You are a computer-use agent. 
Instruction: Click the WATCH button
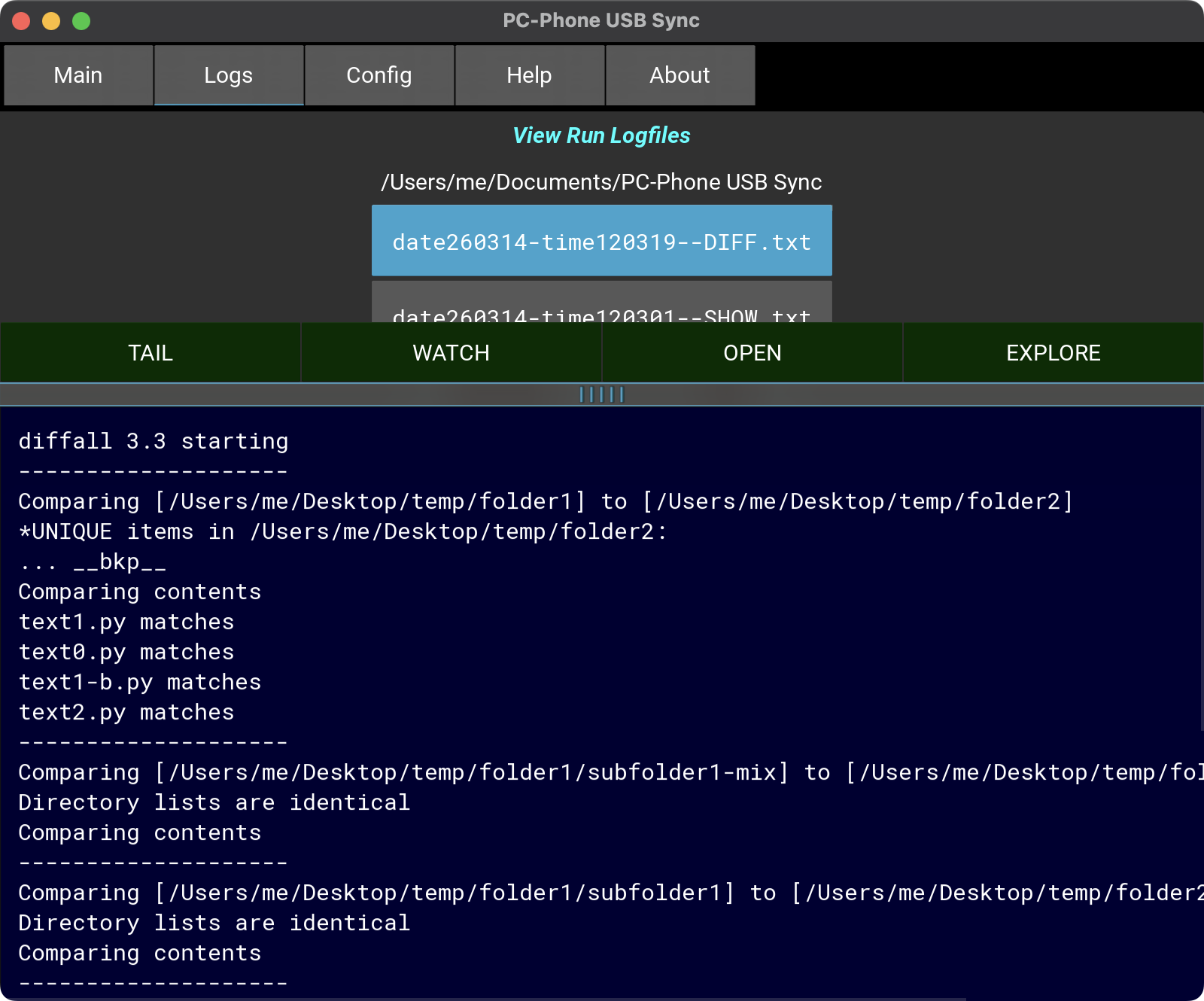(451, 353)
